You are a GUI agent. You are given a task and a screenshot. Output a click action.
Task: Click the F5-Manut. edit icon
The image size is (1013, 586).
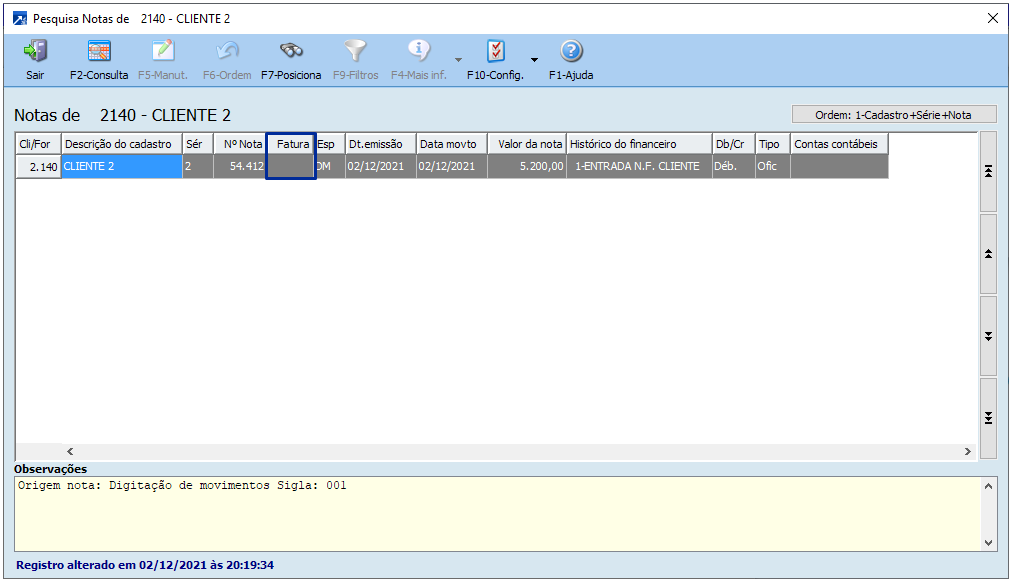point(163,52)
